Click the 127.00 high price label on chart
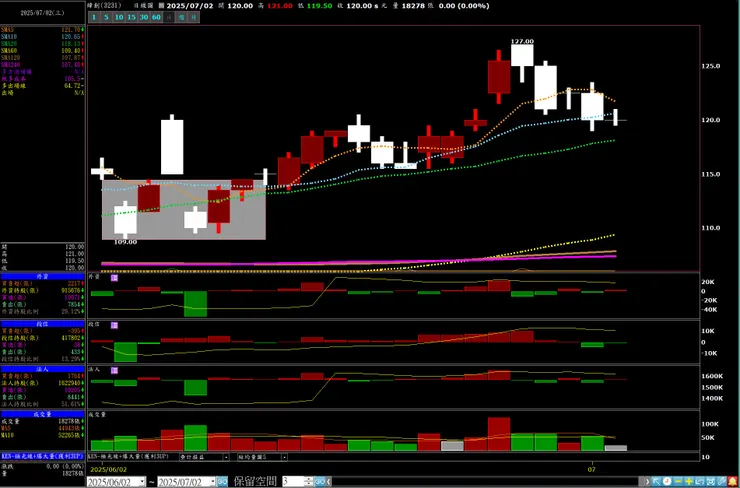The image size is (740, 488). 522,42
